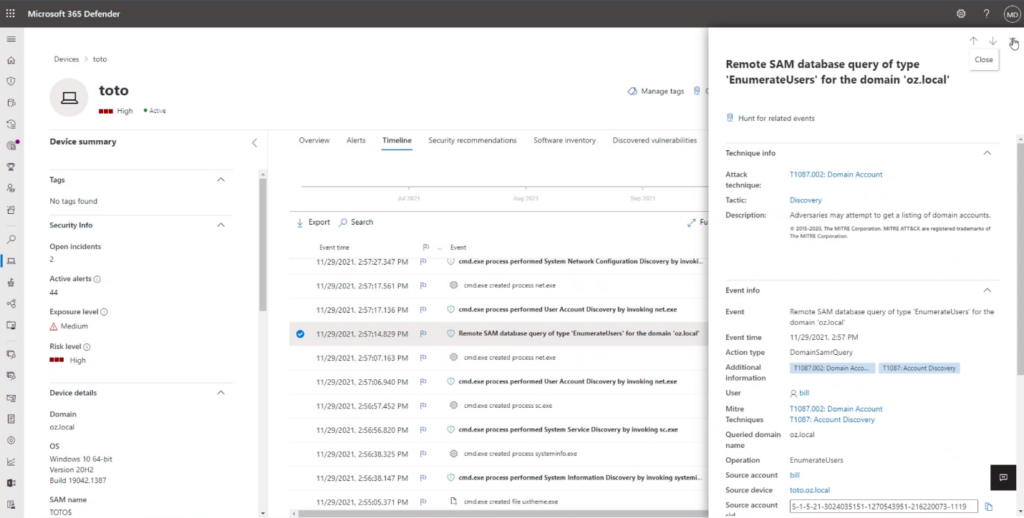
Task: Open the Security recommendations tab
Action: coord(472,140)
